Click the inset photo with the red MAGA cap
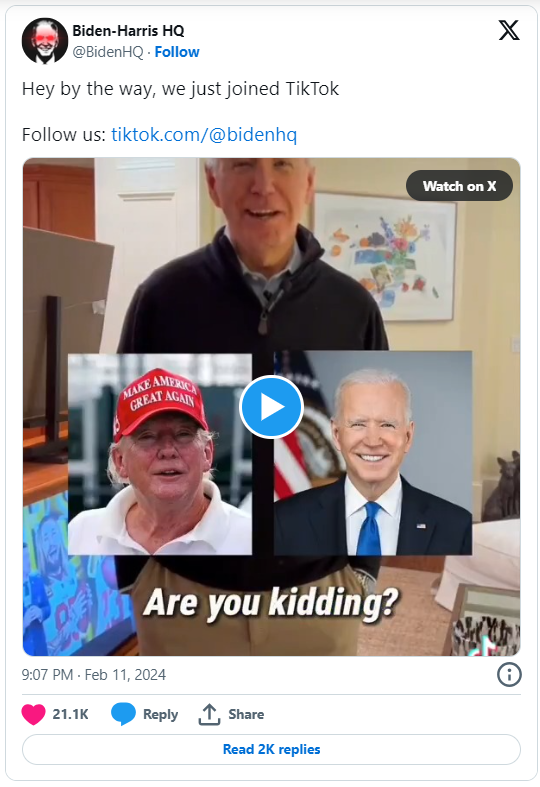This screenshot has width=540, height=787. pyautogui.click(x=160, y=455)
